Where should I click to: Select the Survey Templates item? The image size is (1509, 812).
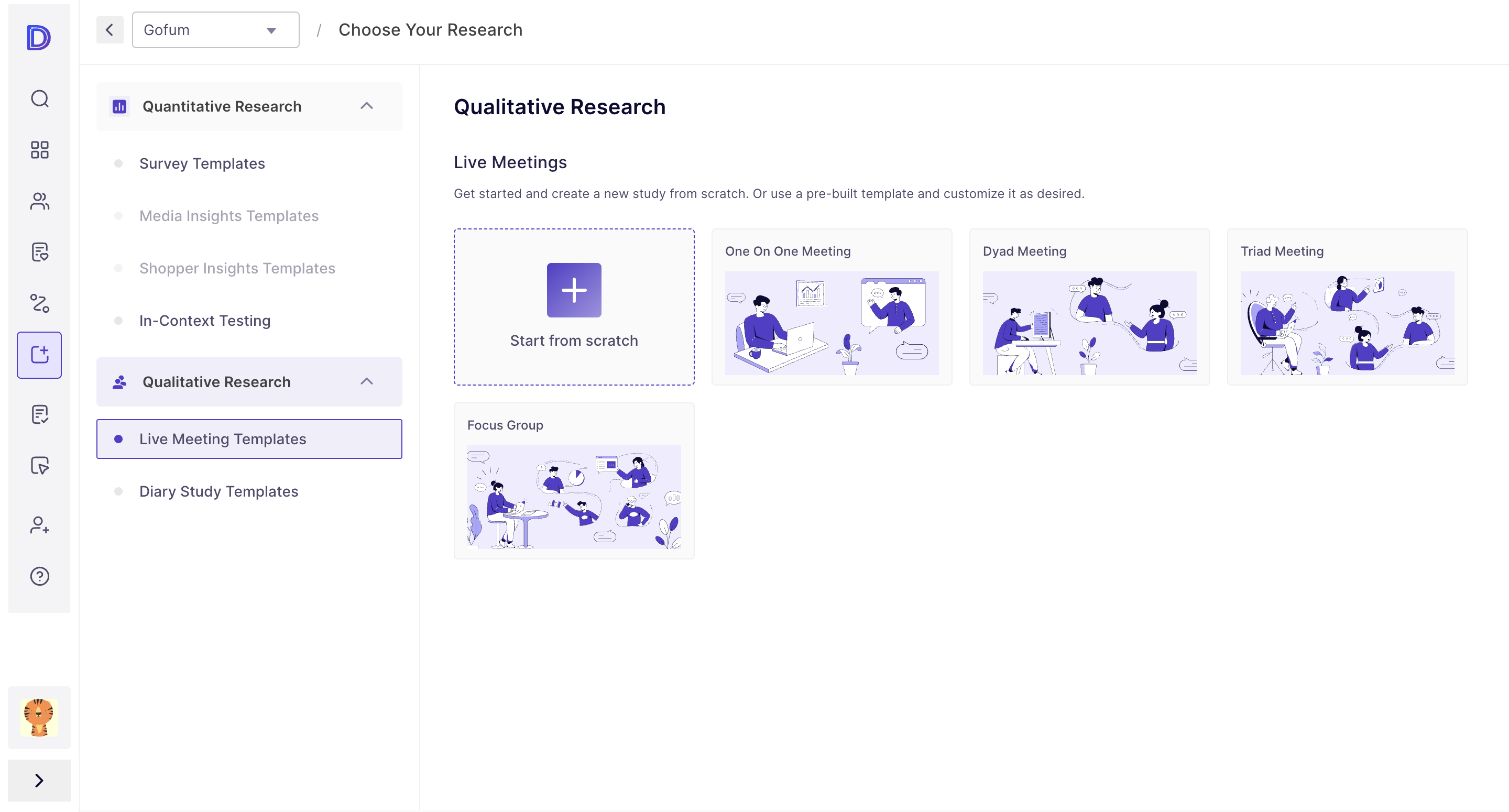click(x=202, y=163)
